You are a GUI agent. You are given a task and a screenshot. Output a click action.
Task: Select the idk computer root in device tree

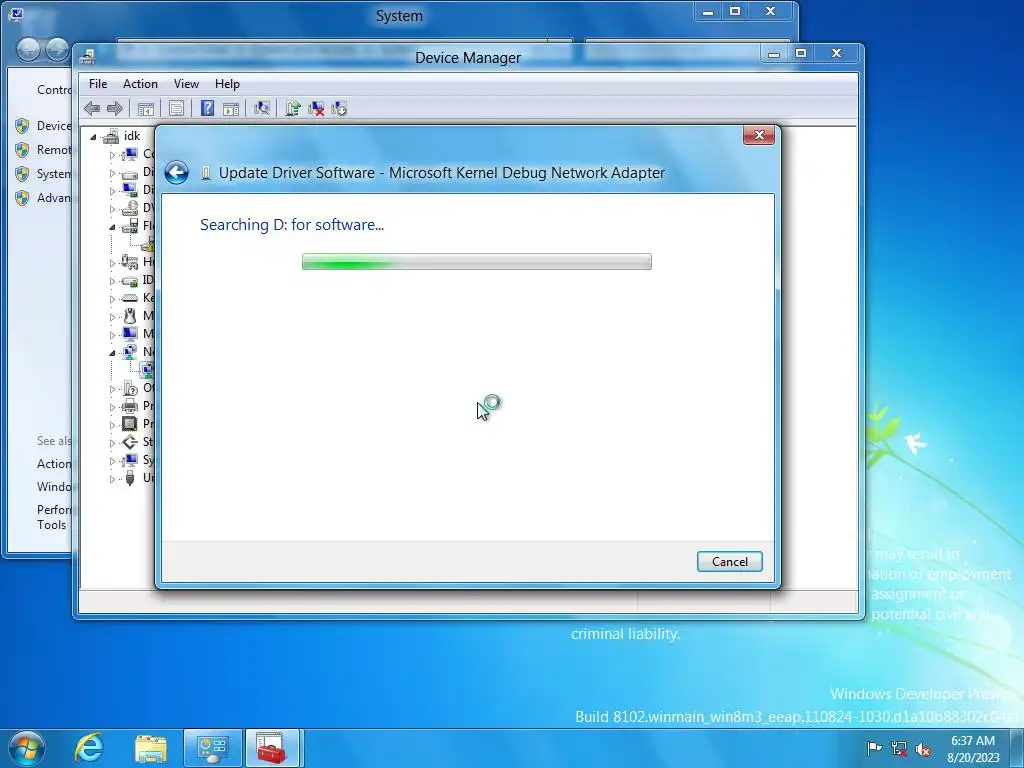(132, 136)
